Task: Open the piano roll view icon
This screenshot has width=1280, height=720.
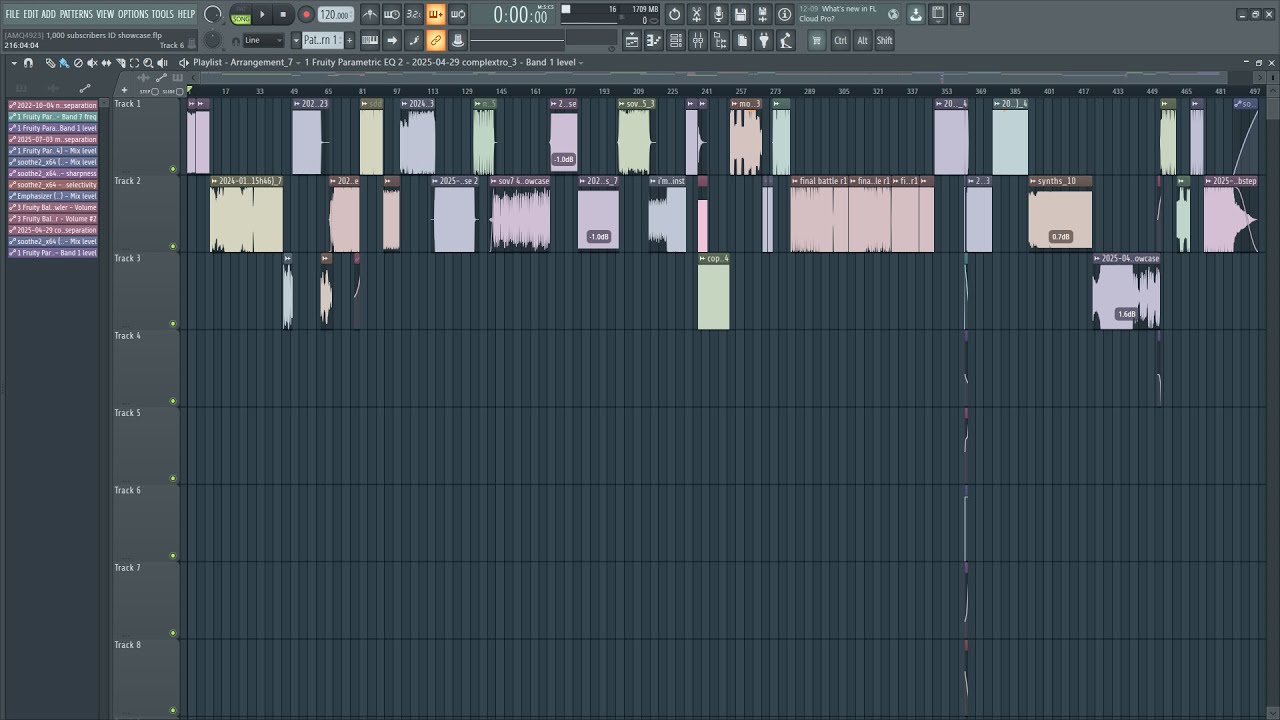Action: tap(654, 40)
